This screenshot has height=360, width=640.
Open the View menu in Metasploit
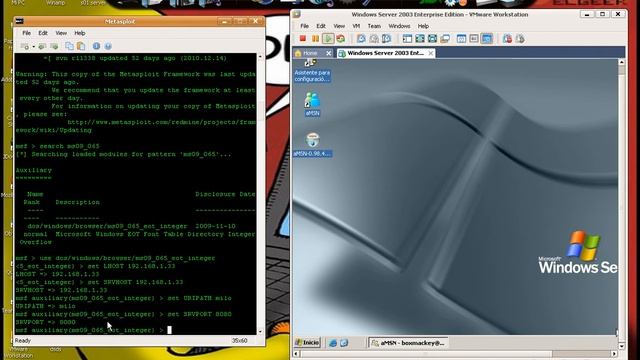click(x=61, y=33)
